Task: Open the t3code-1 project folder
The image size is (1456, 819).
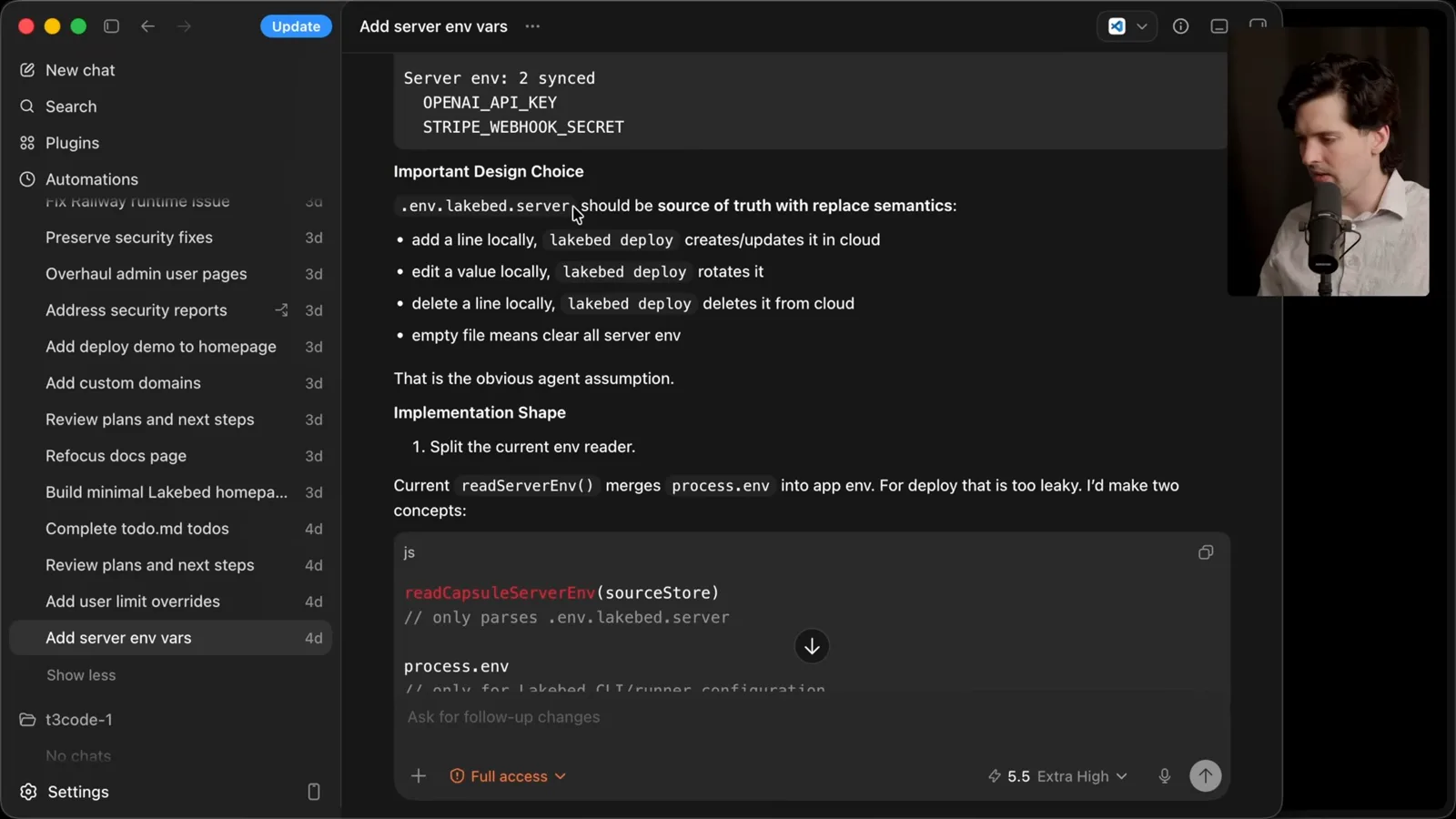Action: coord(170,720)
